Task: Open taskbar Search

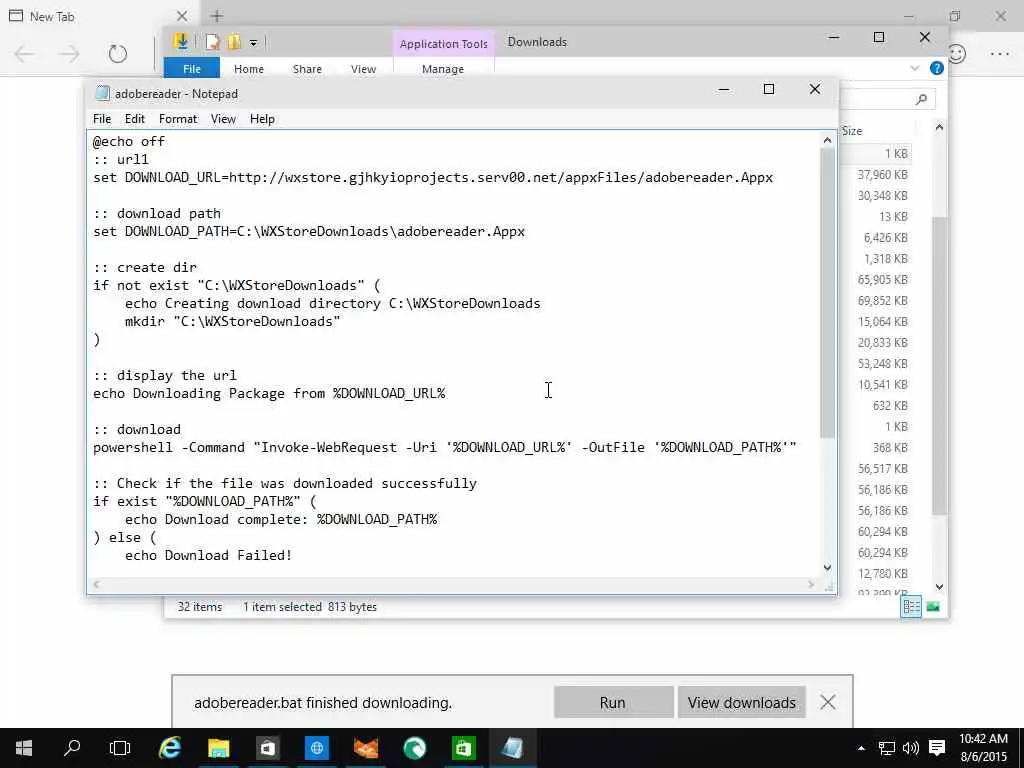Action: click(72, 748)
